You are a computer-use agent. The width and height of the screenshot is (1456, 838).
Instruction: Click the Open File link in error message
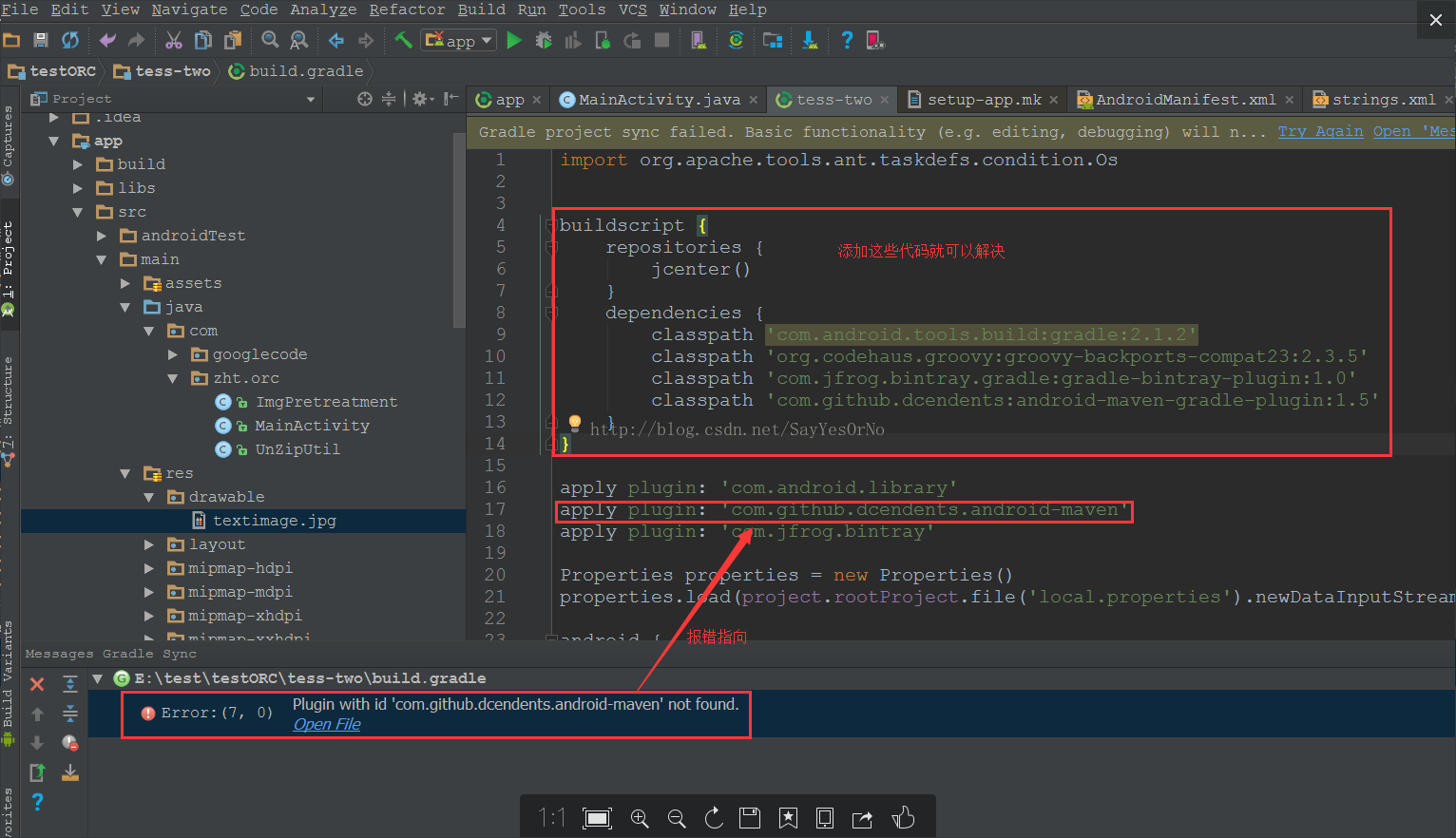point(327,724)
